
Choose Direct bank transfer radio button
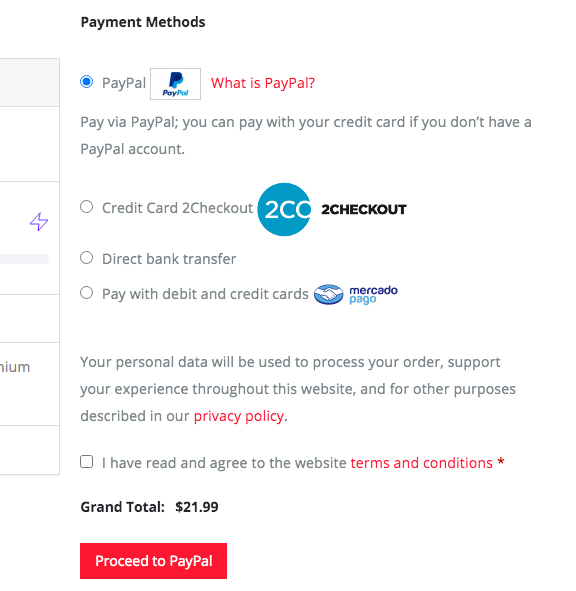click(x=87, y=258)
